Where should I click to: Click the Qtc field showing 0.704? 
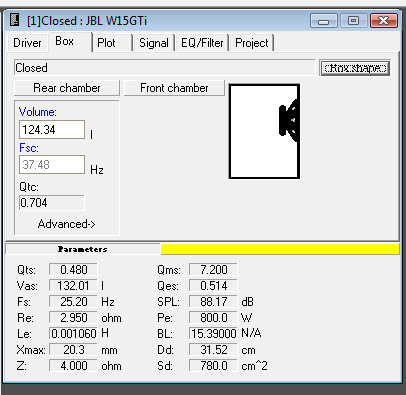click(x=52, y=203)
